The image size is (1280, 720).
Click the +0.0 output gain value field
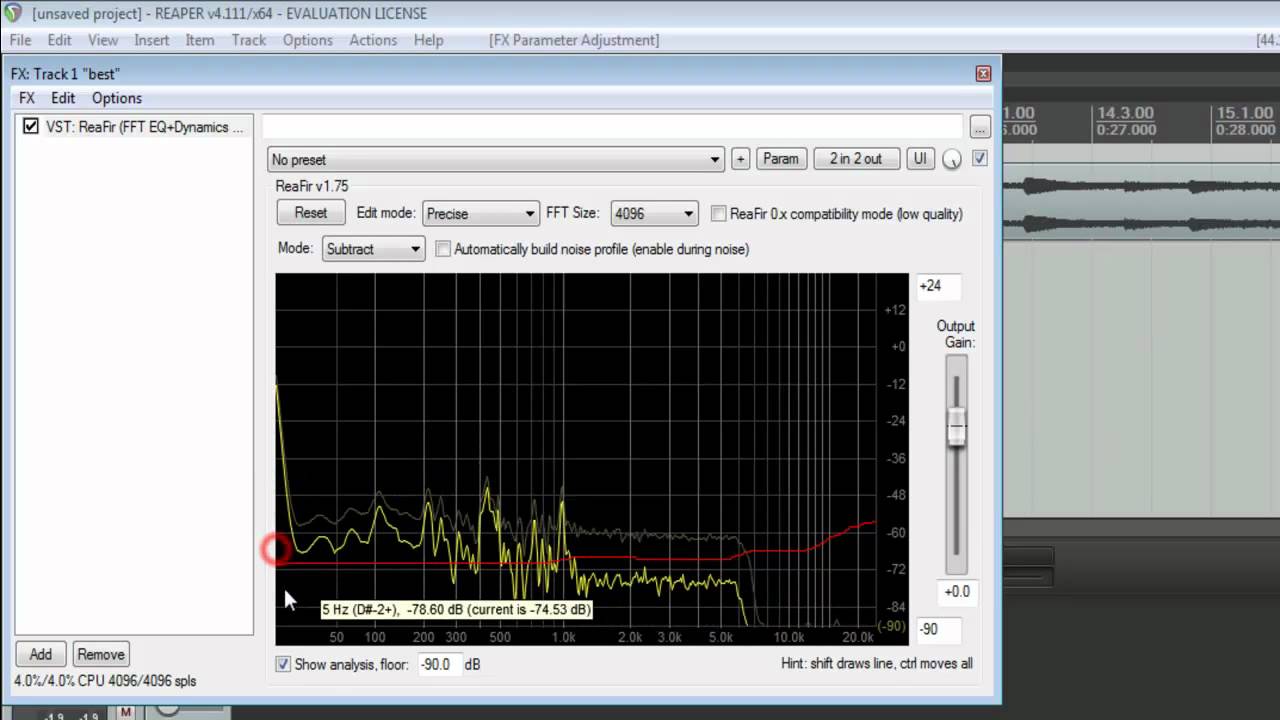(x=957, y=591)
